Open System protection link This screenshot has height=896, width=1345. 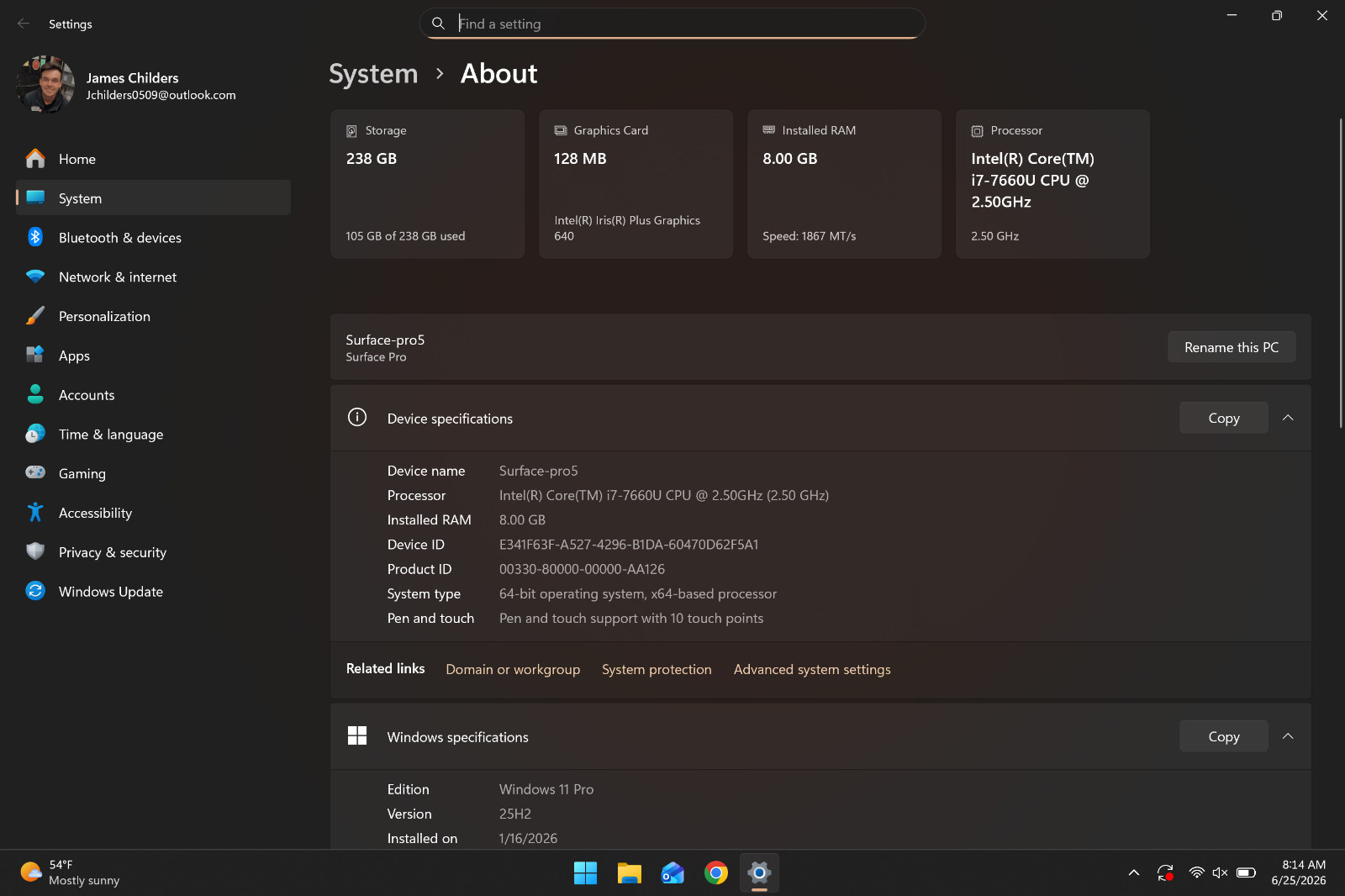click(x=657, y=670)
